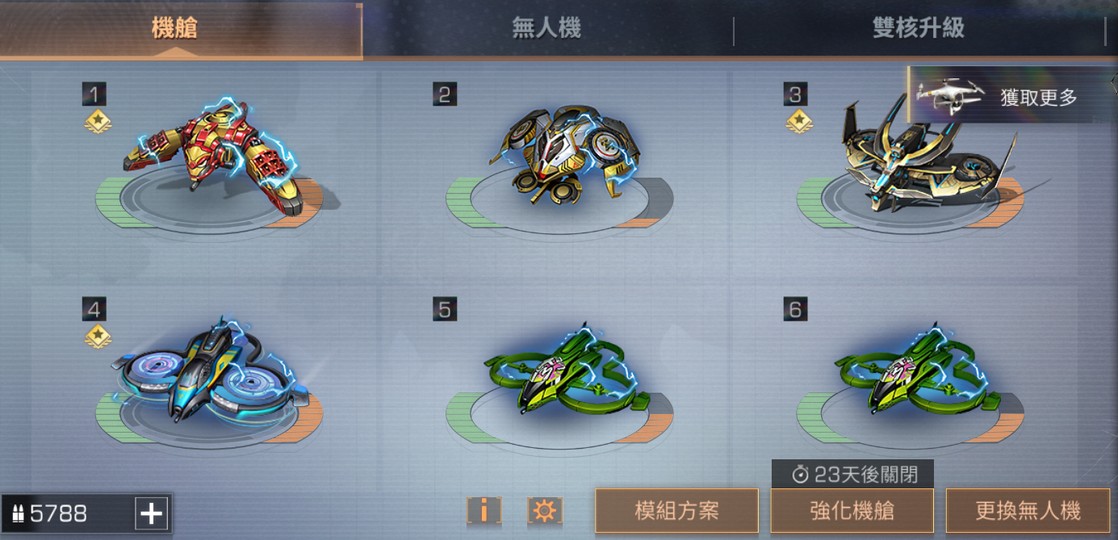This screenshot has width=1118, height=540.
Task: Click the plus button beside 5788 ammo
Action: (x=151, y=514)
